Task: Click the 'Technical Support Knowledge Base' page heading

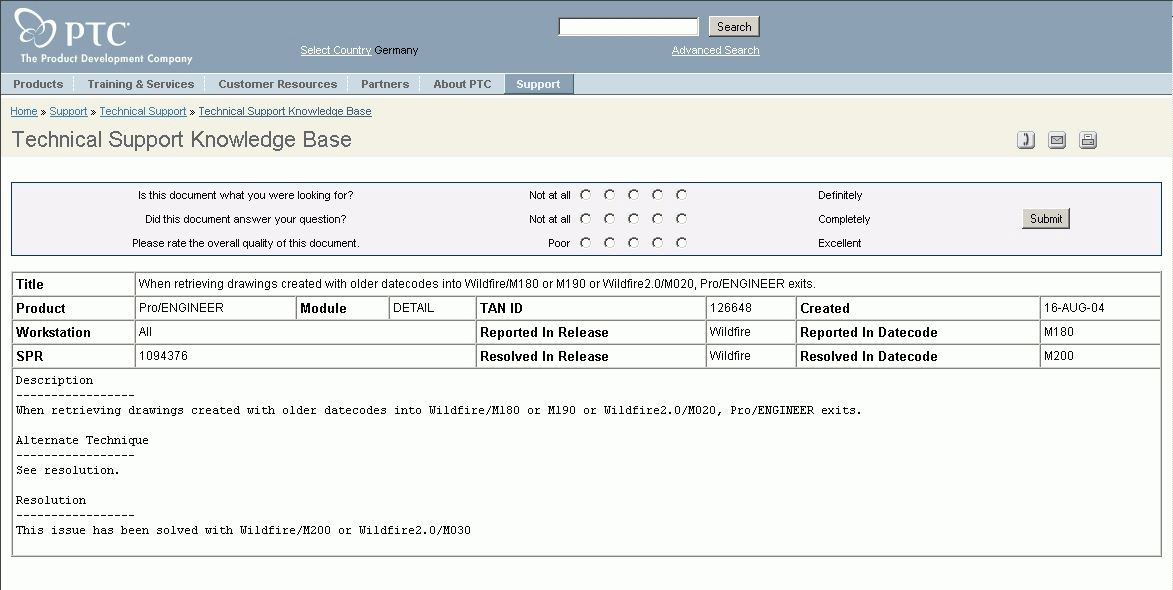Action: pyautogui.click(x=182, y=140)
